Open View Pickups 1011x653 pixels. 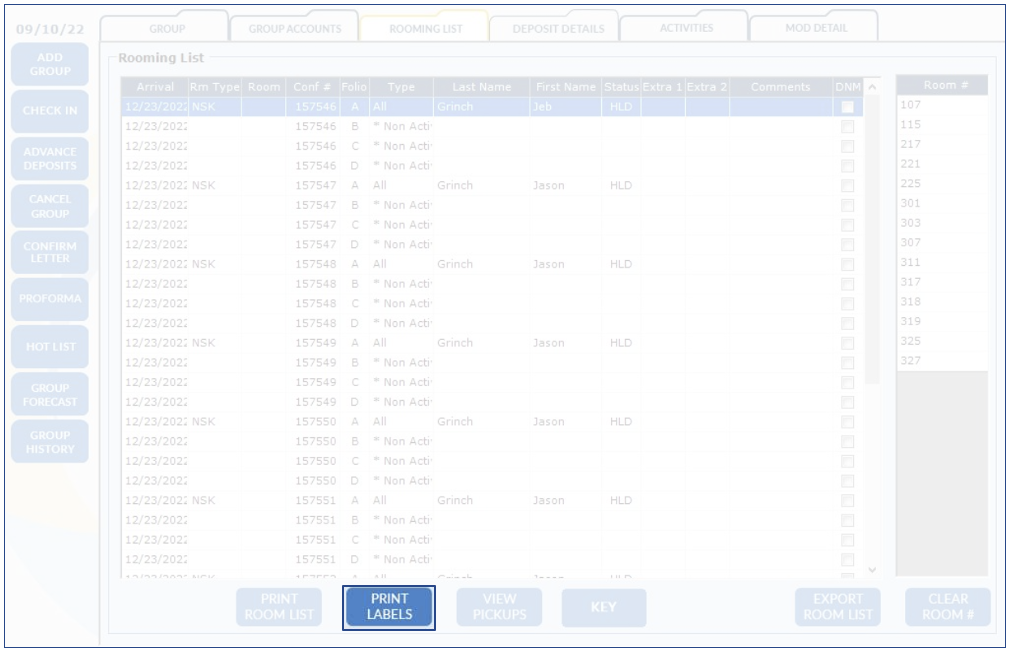tap(499, 607)
